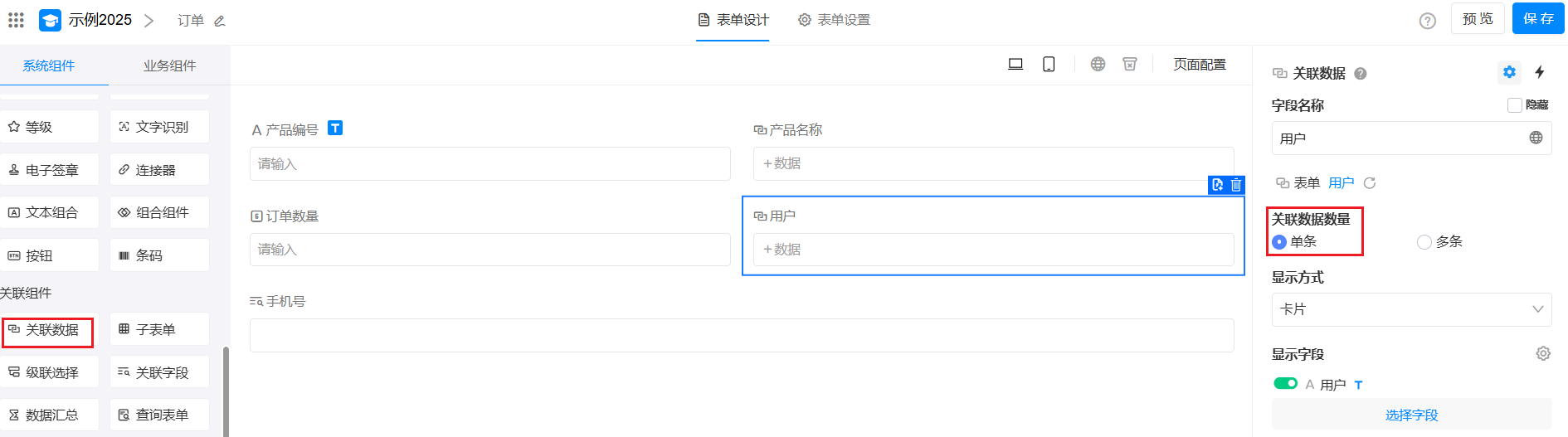Click the help question mark by 关联数据
The image size is (1568, 437).
point(1361,74)
